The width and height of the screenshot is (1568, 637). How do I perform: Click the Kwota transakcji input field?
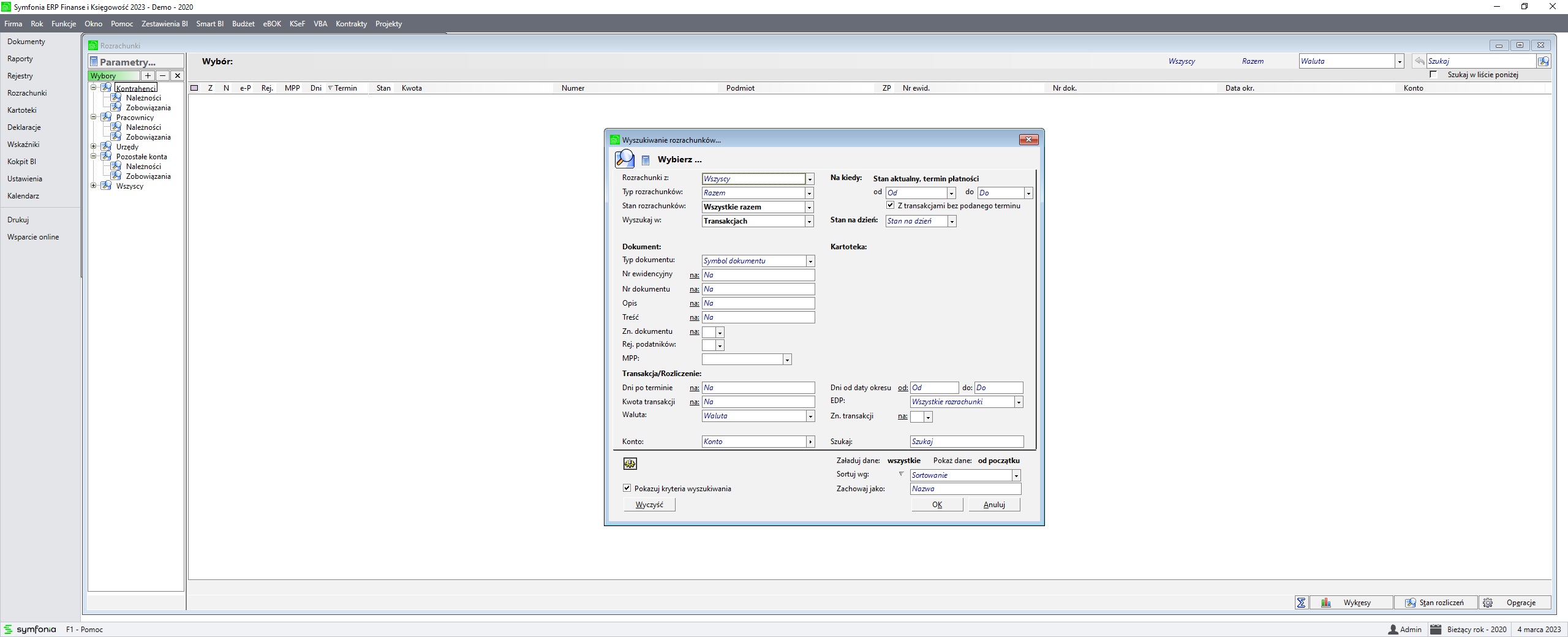coord(758,402)
